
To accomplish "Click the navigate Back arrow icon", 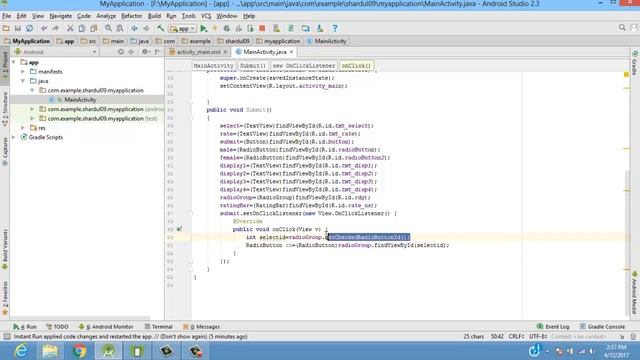I will (x=134, y=28).
